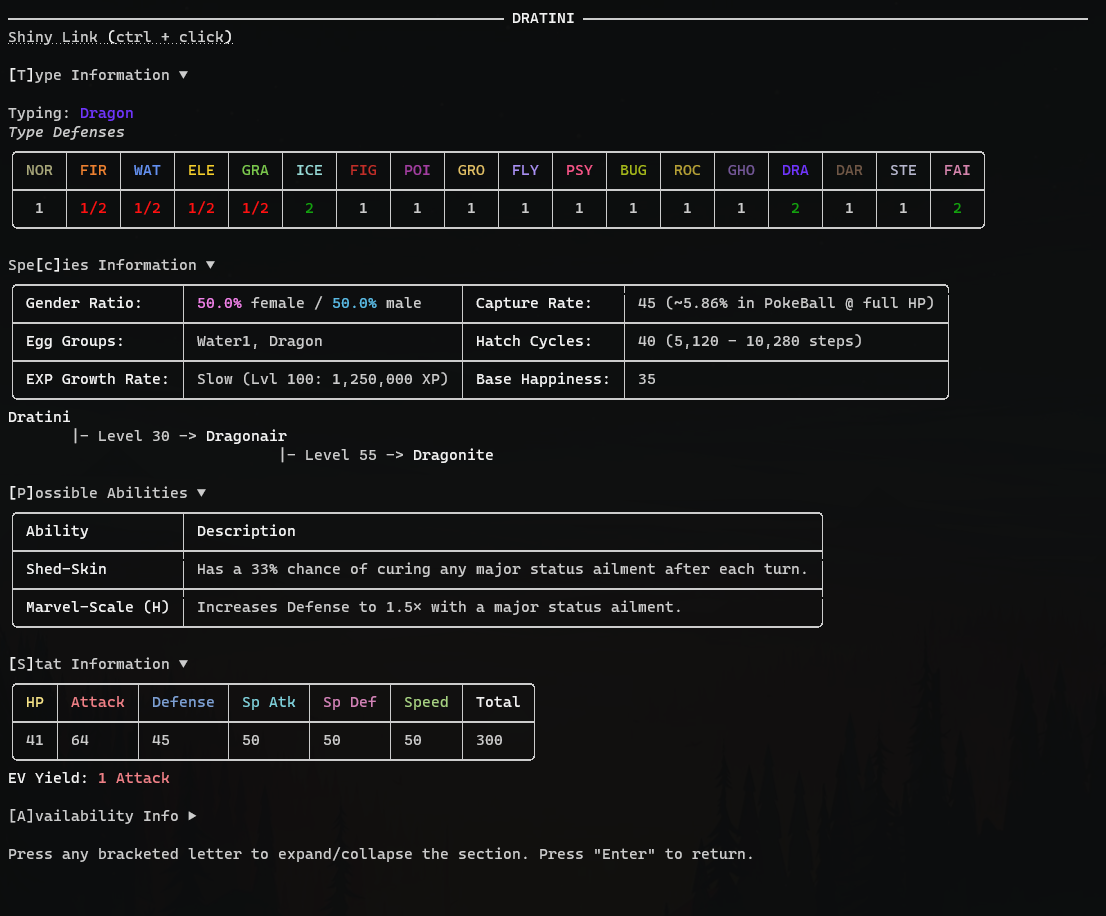Collapse the Stat Information section
Screen dimensions: 1106x916
coord(97,664)
